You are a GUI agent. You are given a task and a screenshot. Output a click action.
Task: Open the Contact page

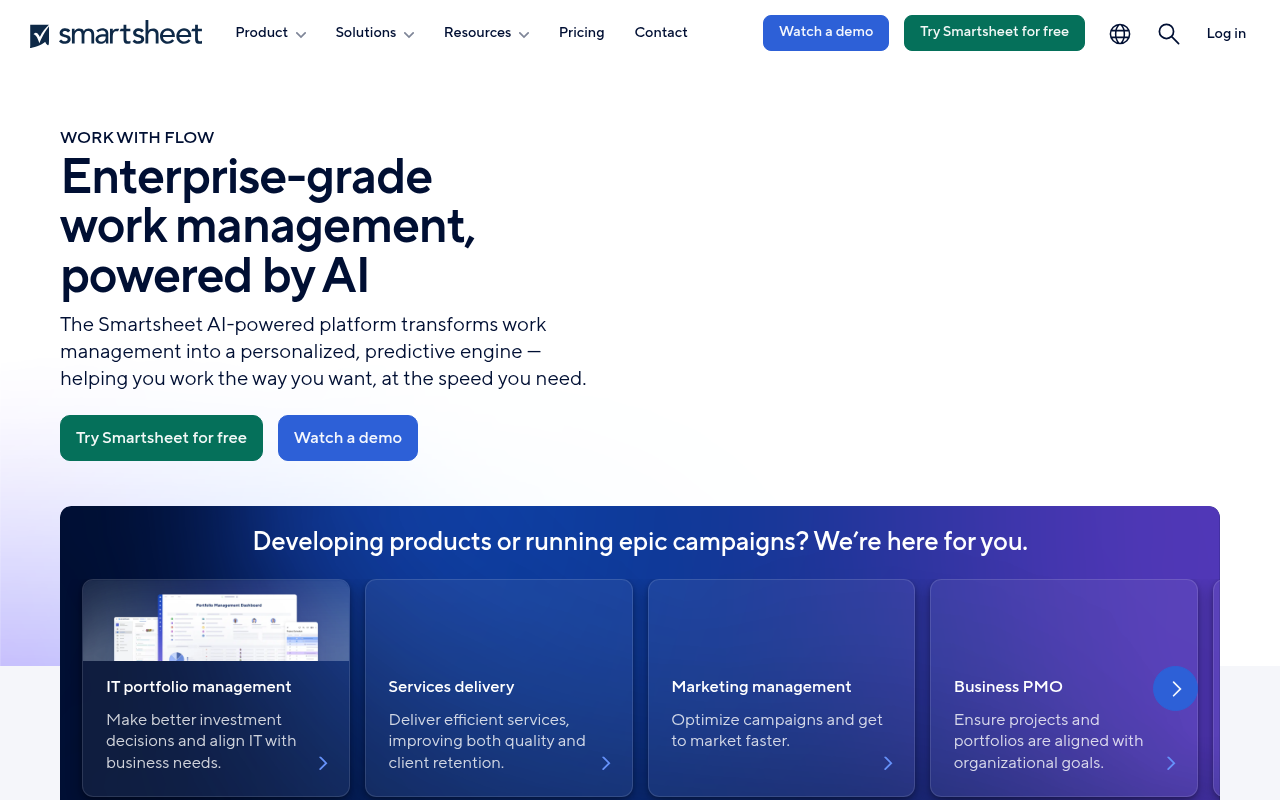(x=661, y=33)
